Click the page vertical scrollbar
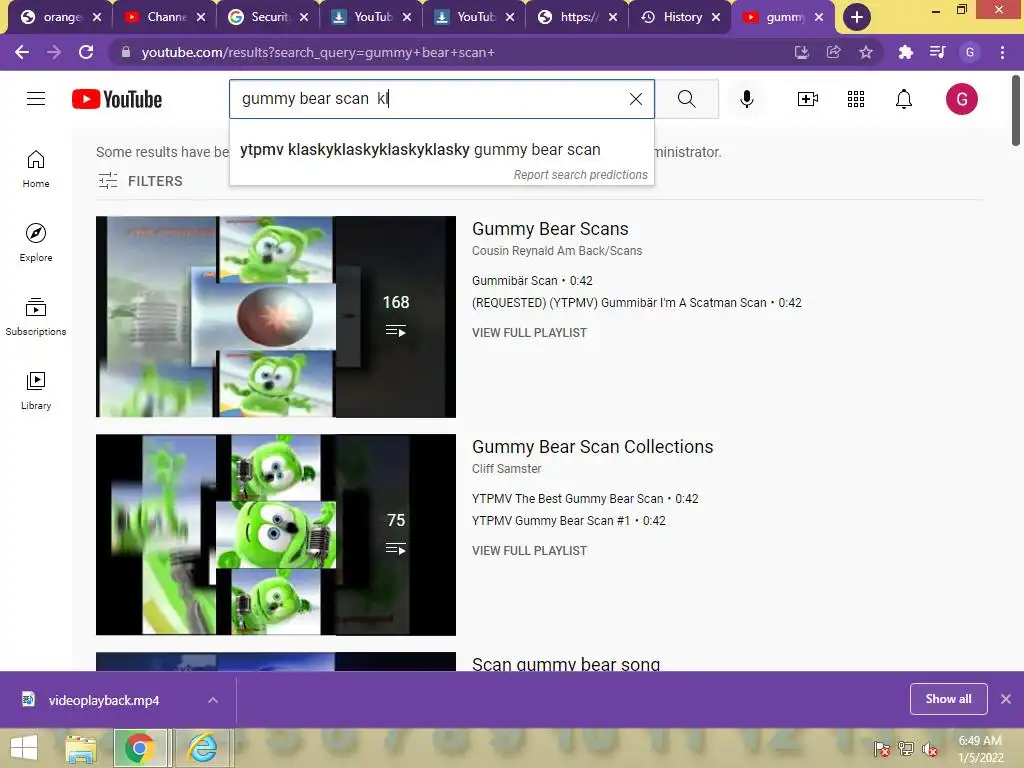 [1016, 111]
